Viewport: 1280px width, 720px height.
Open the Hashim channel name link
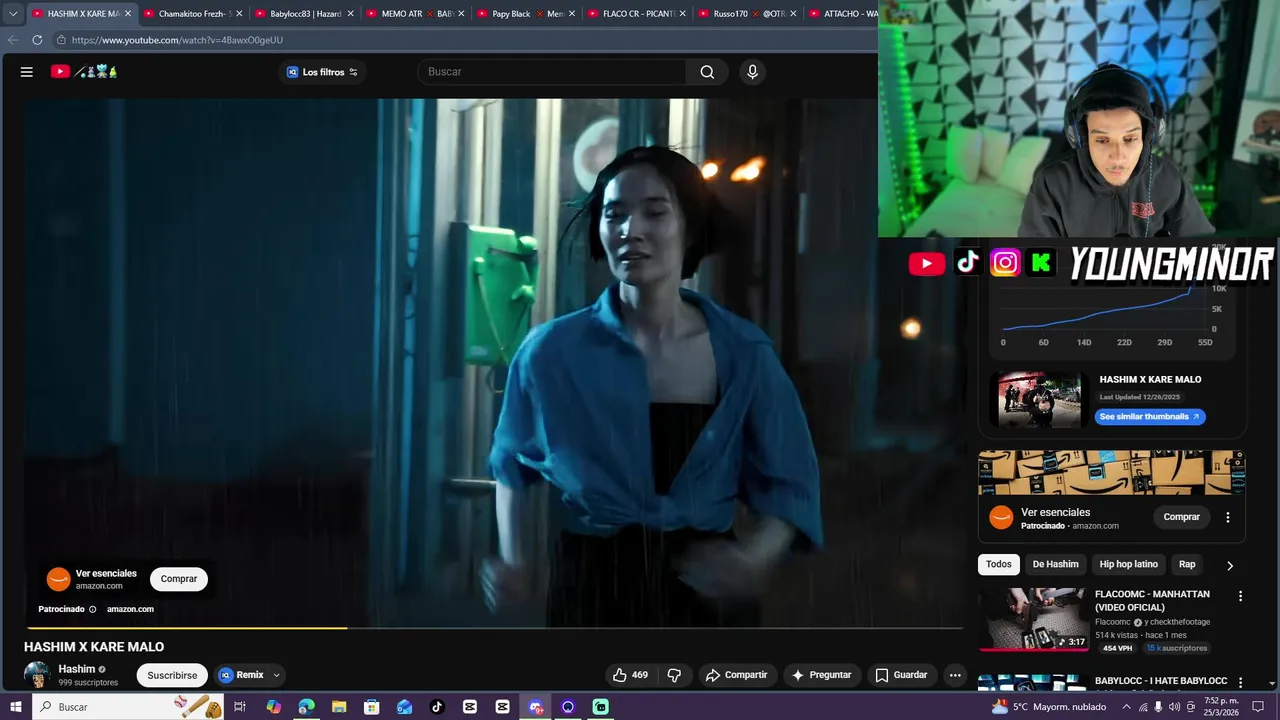77,669
